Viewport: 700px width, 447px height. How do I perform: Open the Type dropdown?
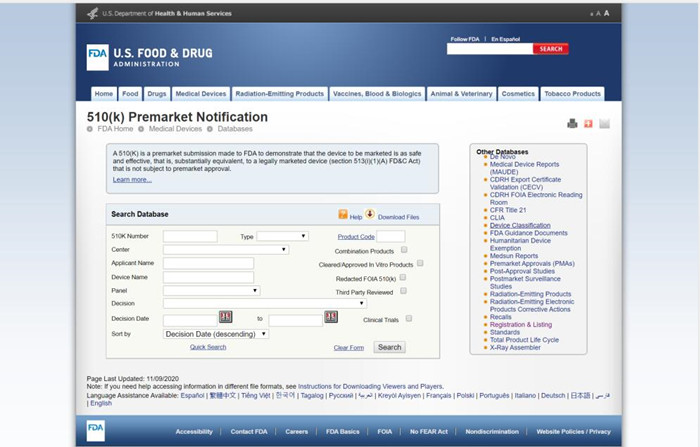(282, 236)
